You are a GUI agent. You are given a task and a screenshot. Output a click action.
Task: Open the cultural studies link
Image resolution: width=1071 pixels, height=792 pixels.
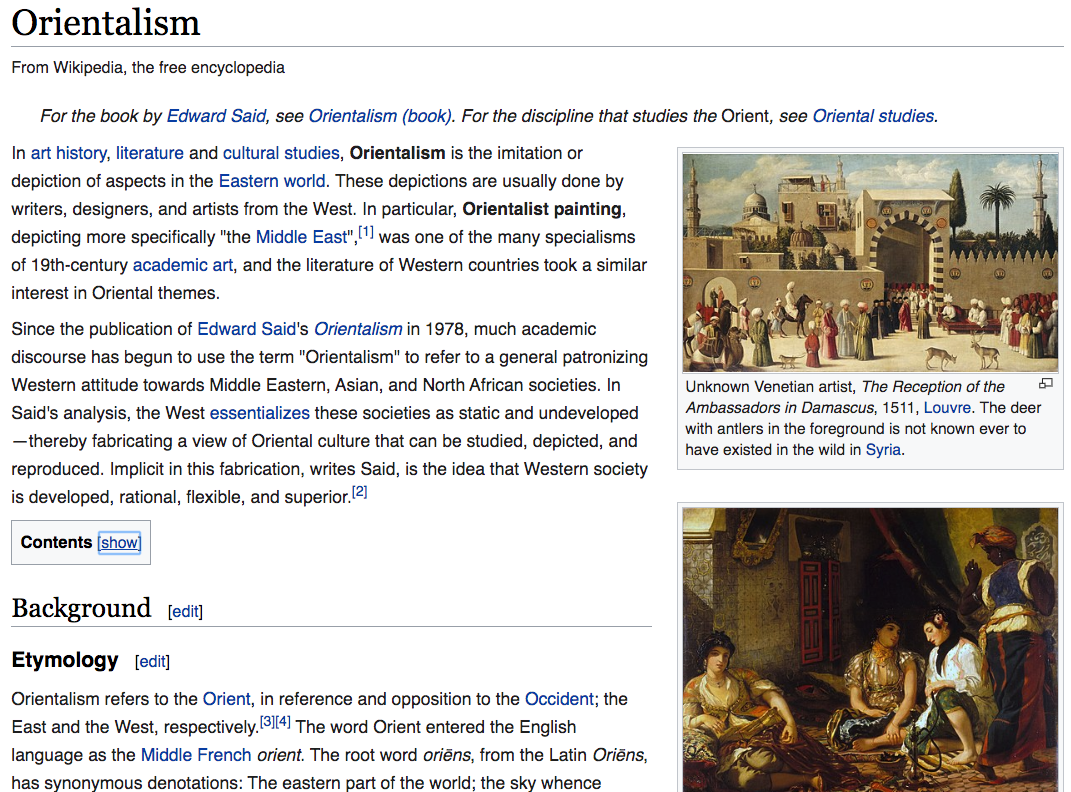point(280,153)
